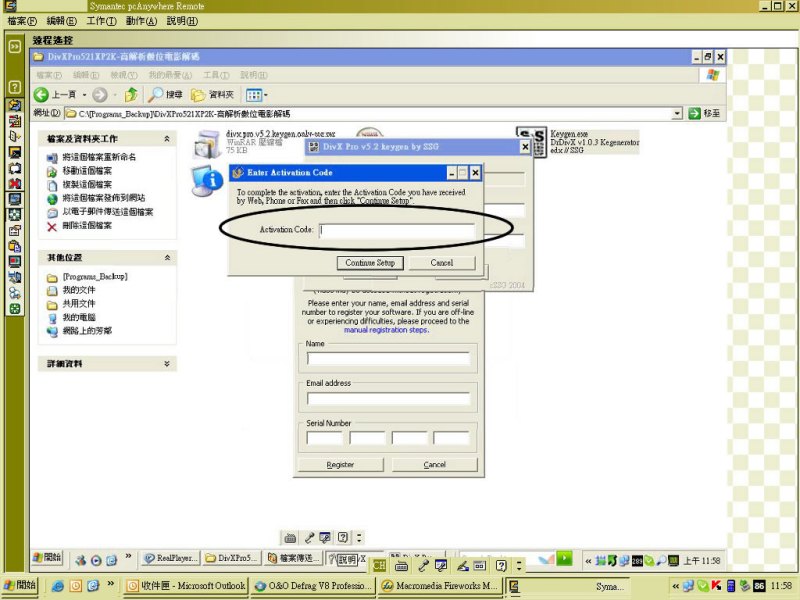This screenshot has width=800, height=600.
Task: Open Explorer 工具 menu in remote window
Action: 216,75
